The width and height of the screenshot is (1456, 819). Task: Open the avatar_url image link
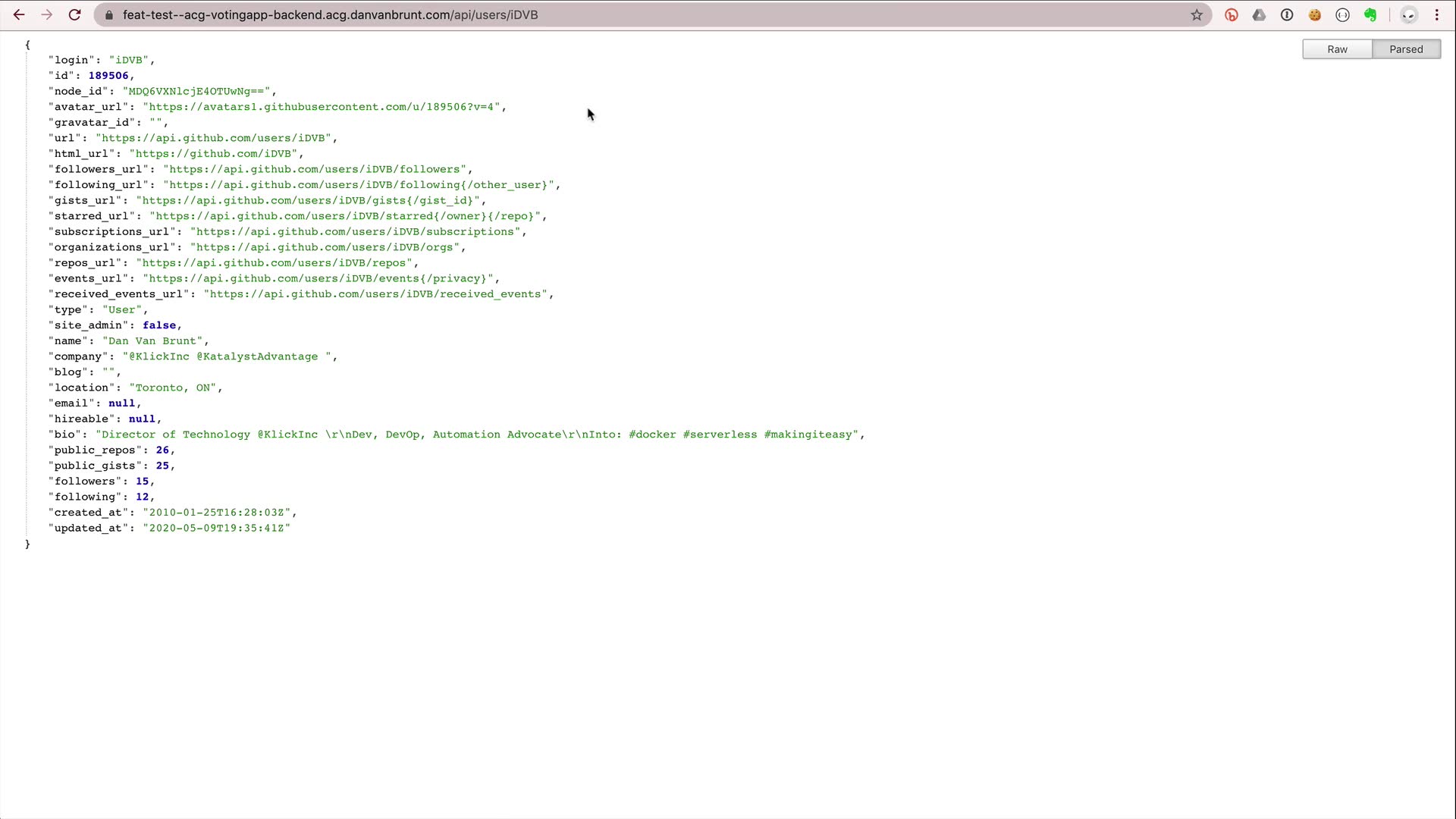tap(322, 107)
